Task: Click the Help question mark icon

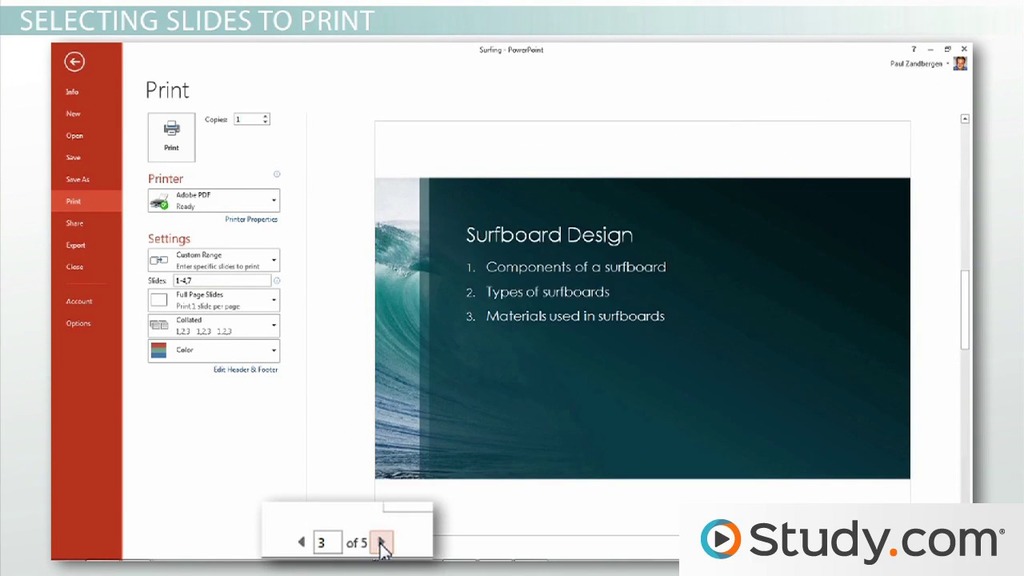Action: (913, 49)
